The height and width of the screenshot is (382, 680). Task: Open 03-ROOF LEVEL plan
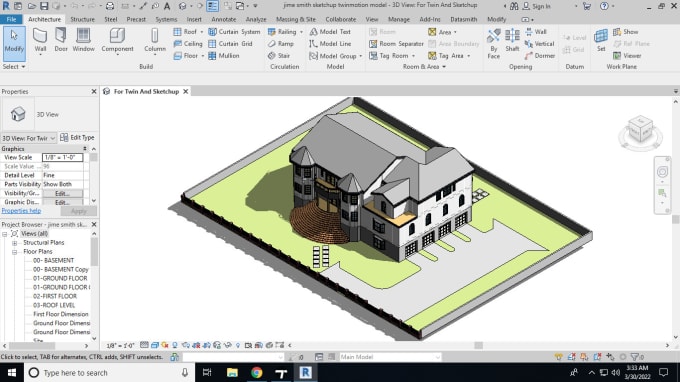pos(54,305)
